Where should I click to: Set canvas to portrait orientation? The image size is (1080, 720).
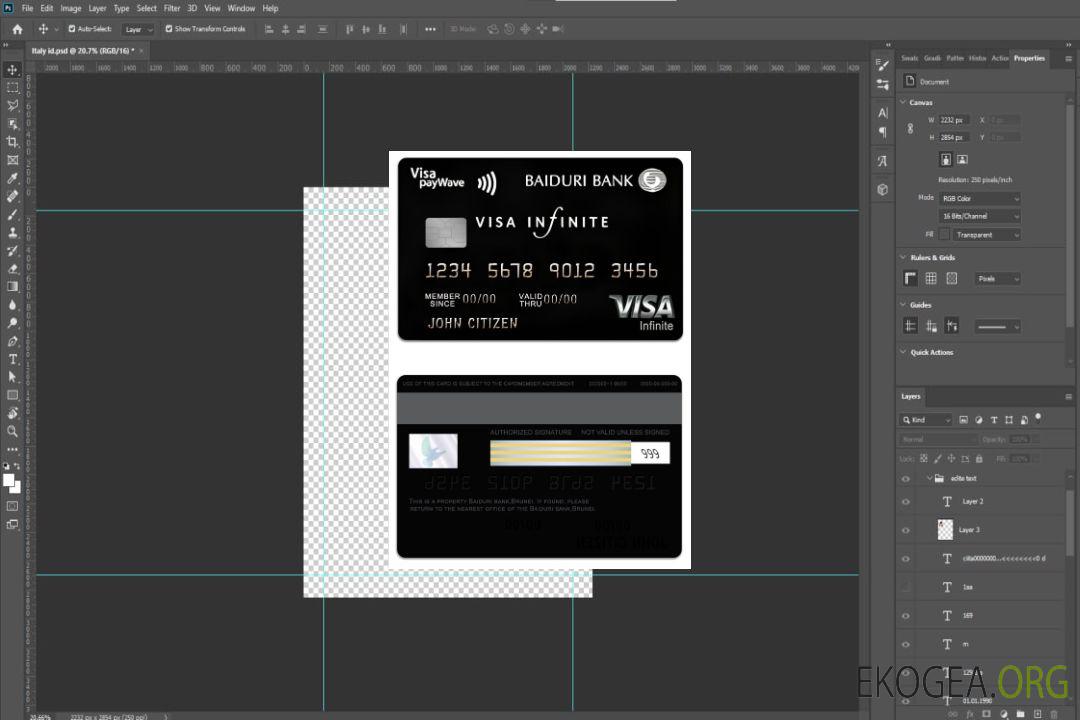[946, 160]
